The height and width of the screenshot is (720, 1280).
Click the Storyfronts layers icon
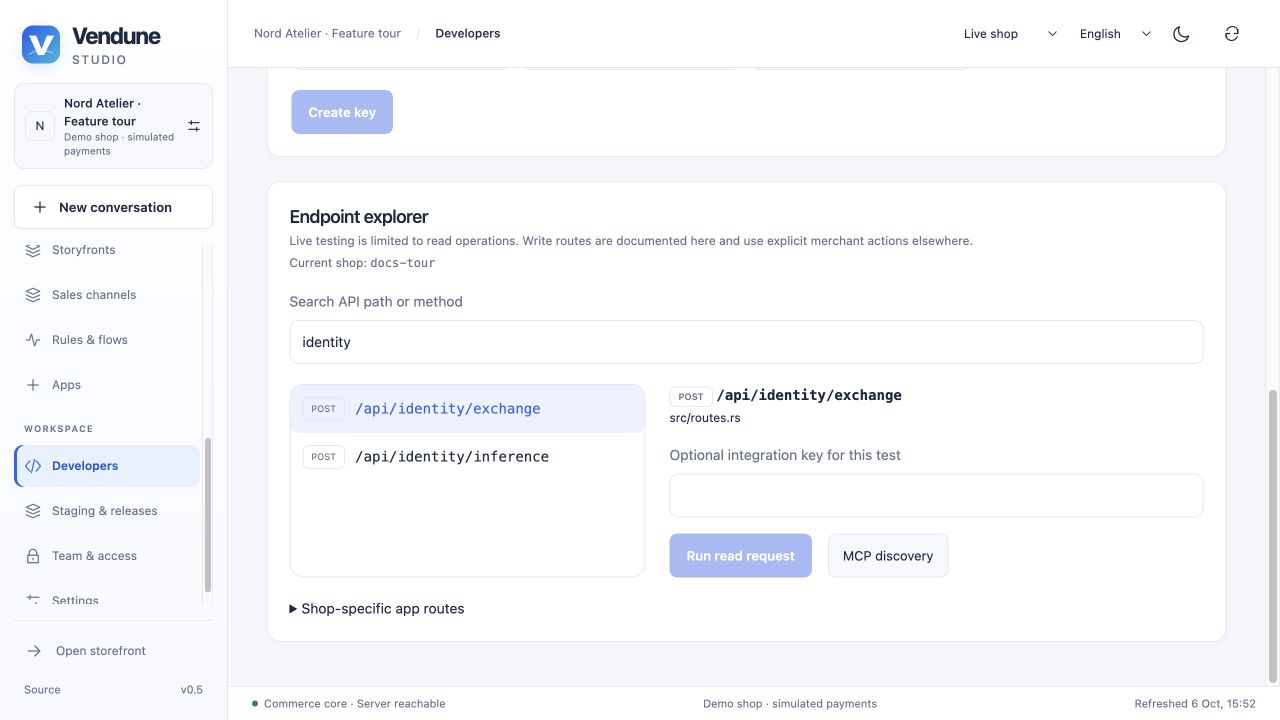click(33, 250)
